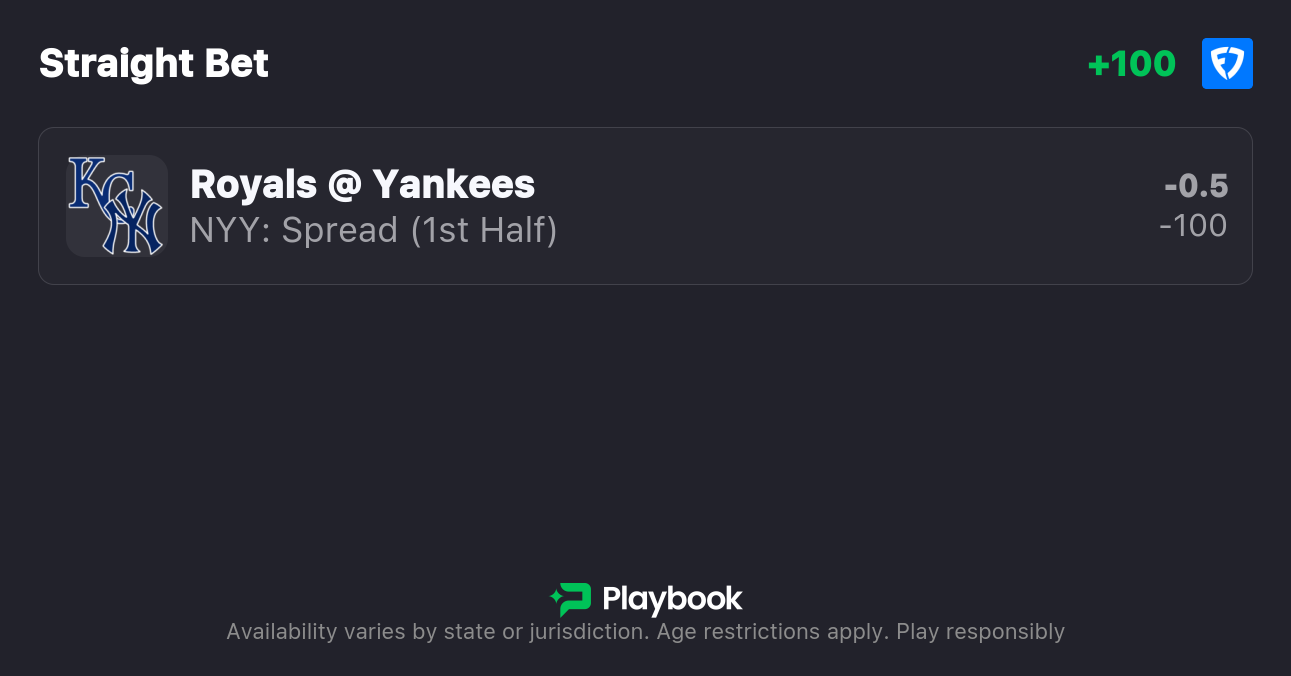Click the word Royals in matchup
The height and width of the screenshot is (676, 1291).
[253, 184]
